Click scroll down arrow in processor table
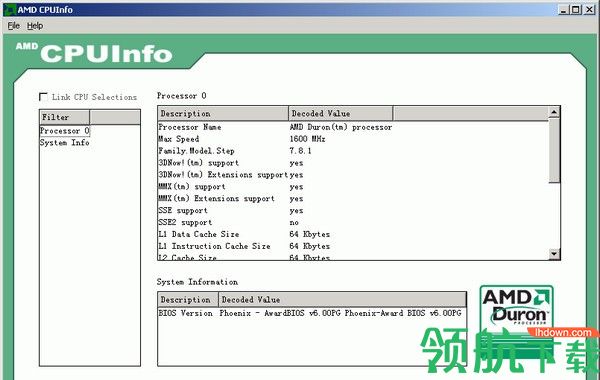The width and height of the screenshot is (600, 380). pyautogui.click(x=554, y=254)
